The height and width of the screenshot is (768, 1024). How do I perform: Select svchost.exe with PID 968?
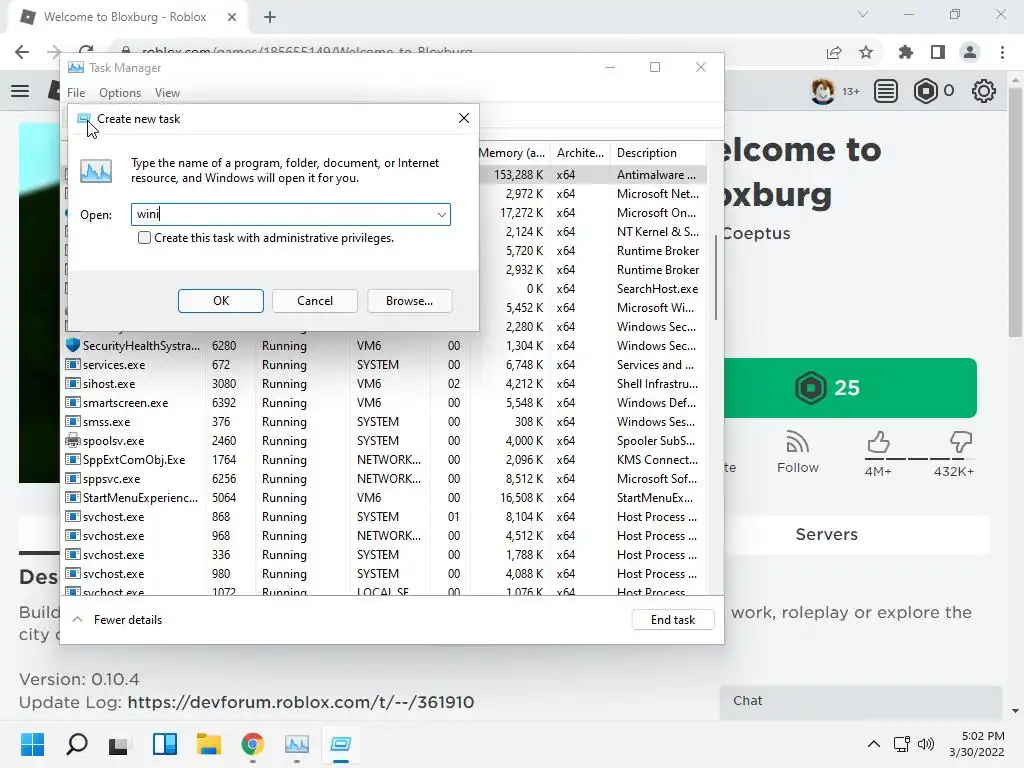tap(385, 536)
